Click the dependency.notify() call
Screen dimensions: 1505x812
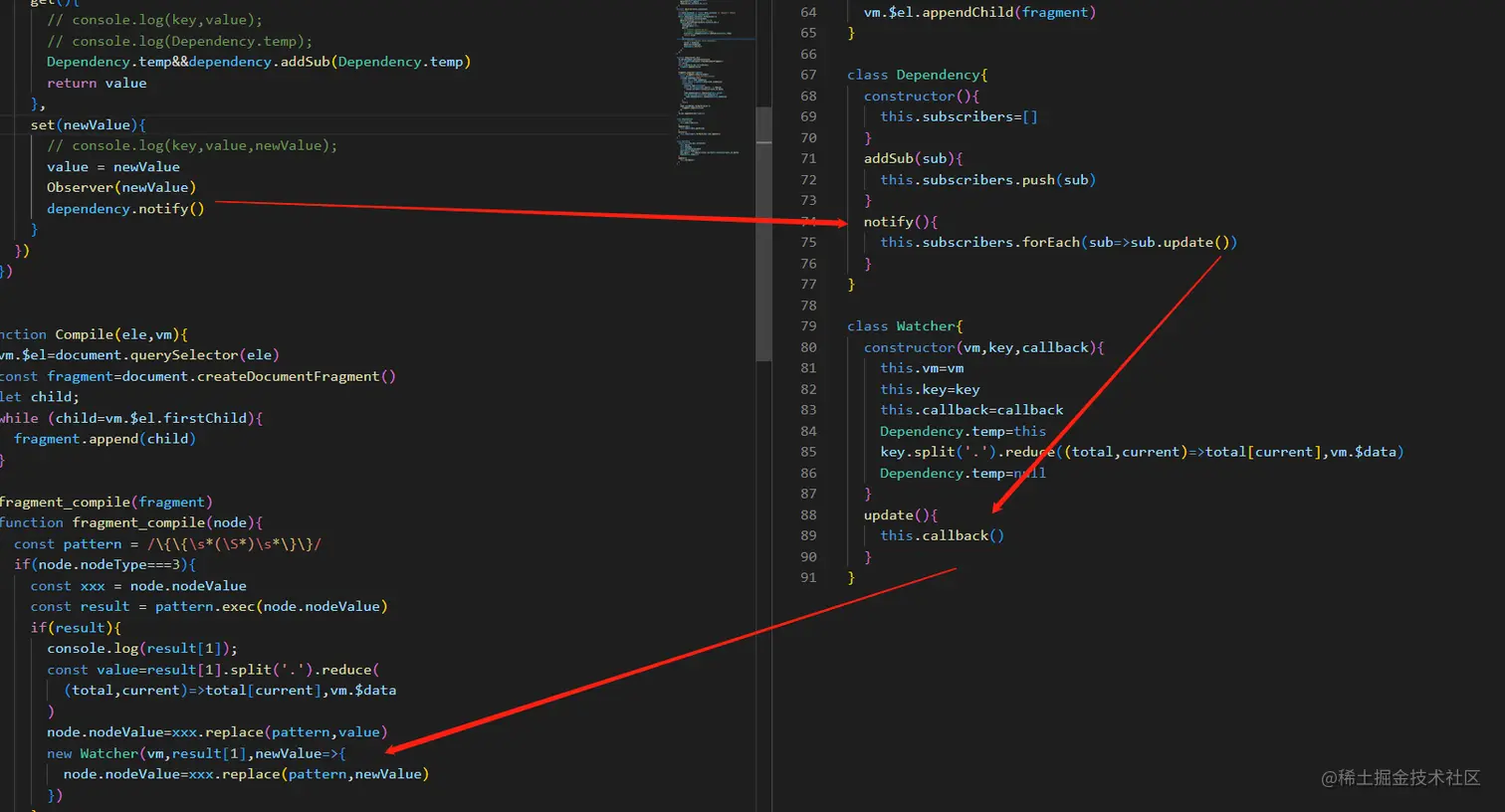(x=125, y=208)
